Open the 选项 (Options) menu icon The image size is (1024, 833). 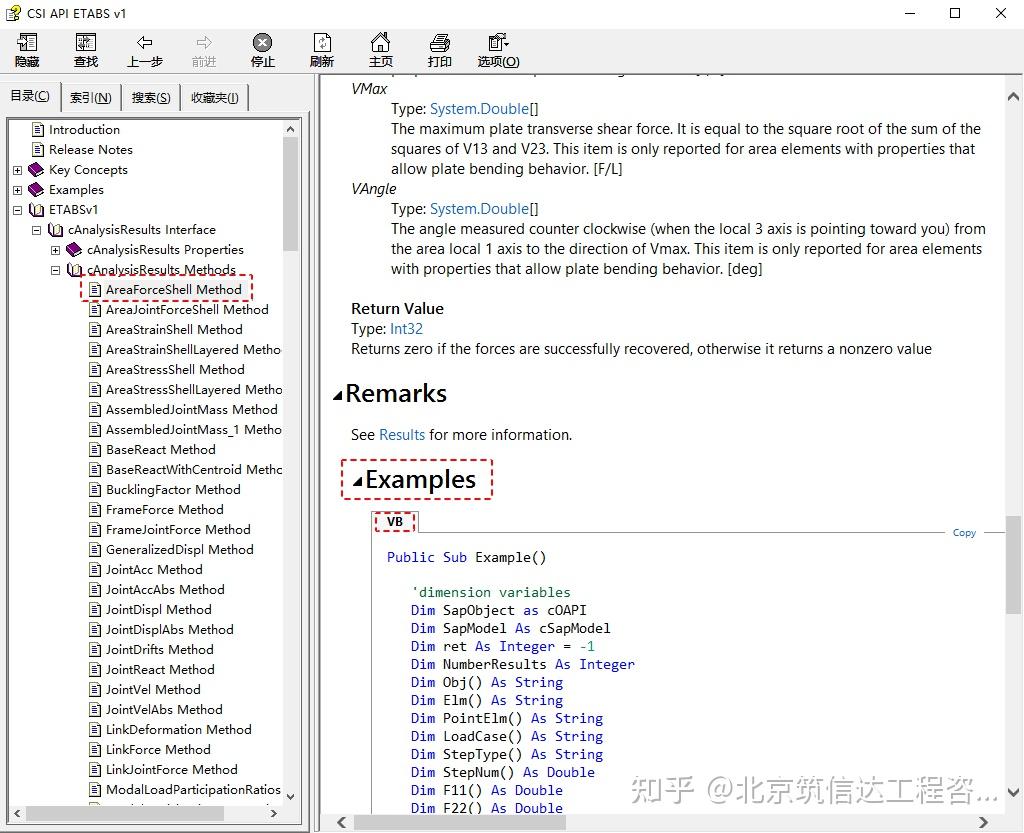[x=497, y=49]
